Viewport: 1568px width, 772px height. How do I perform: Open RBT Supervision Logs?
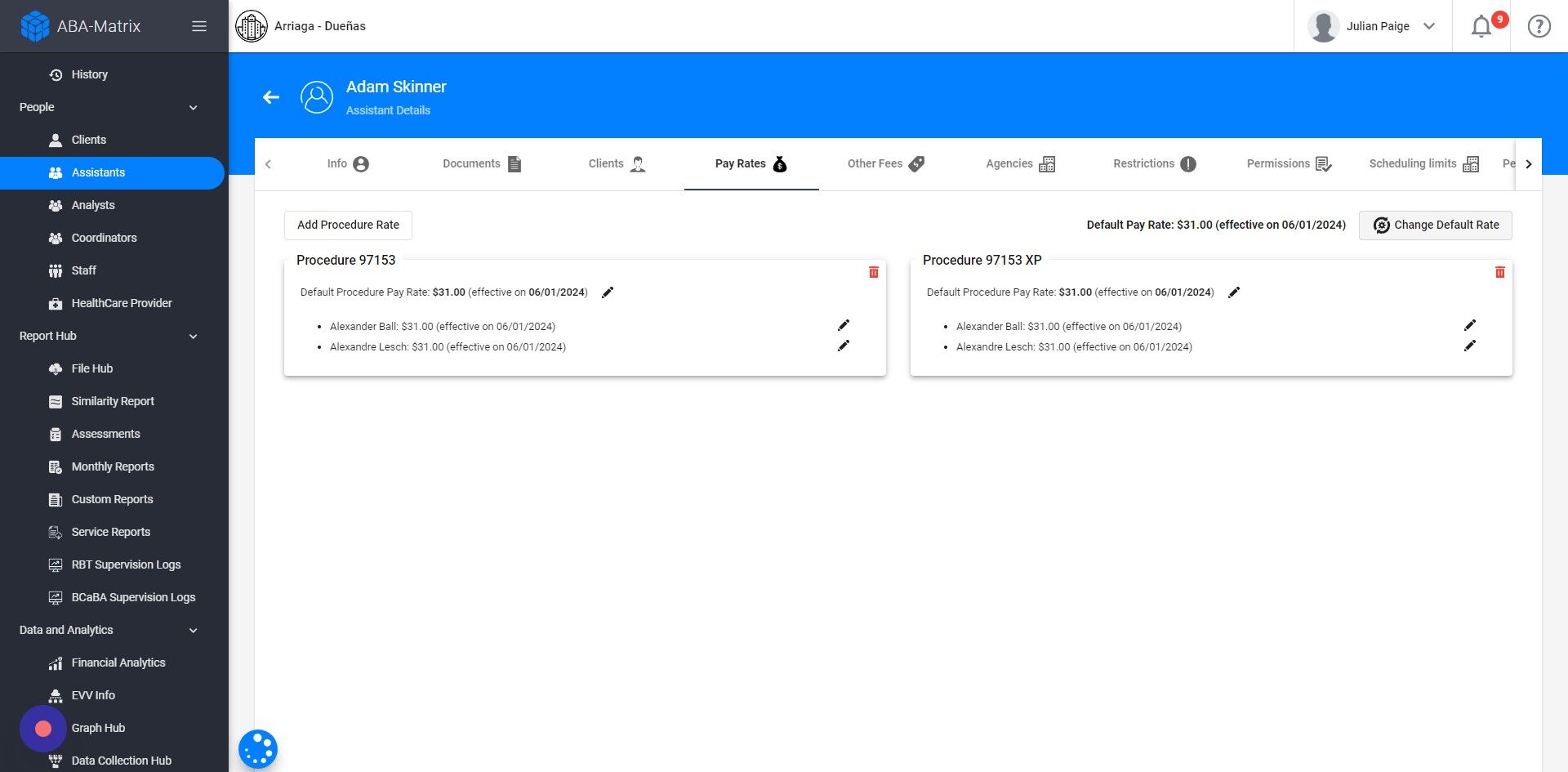[x=127, y=564]
